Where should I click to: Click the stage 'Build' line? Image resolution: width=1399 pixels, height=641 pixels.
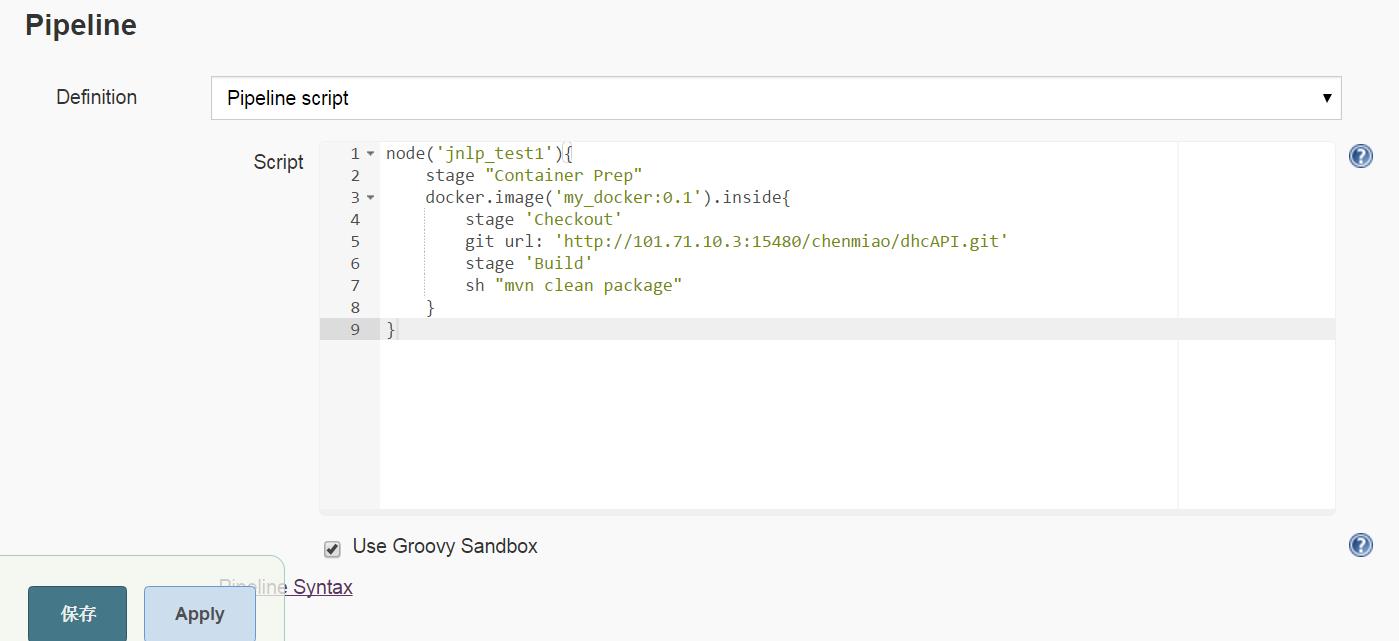tap(529, 264)
